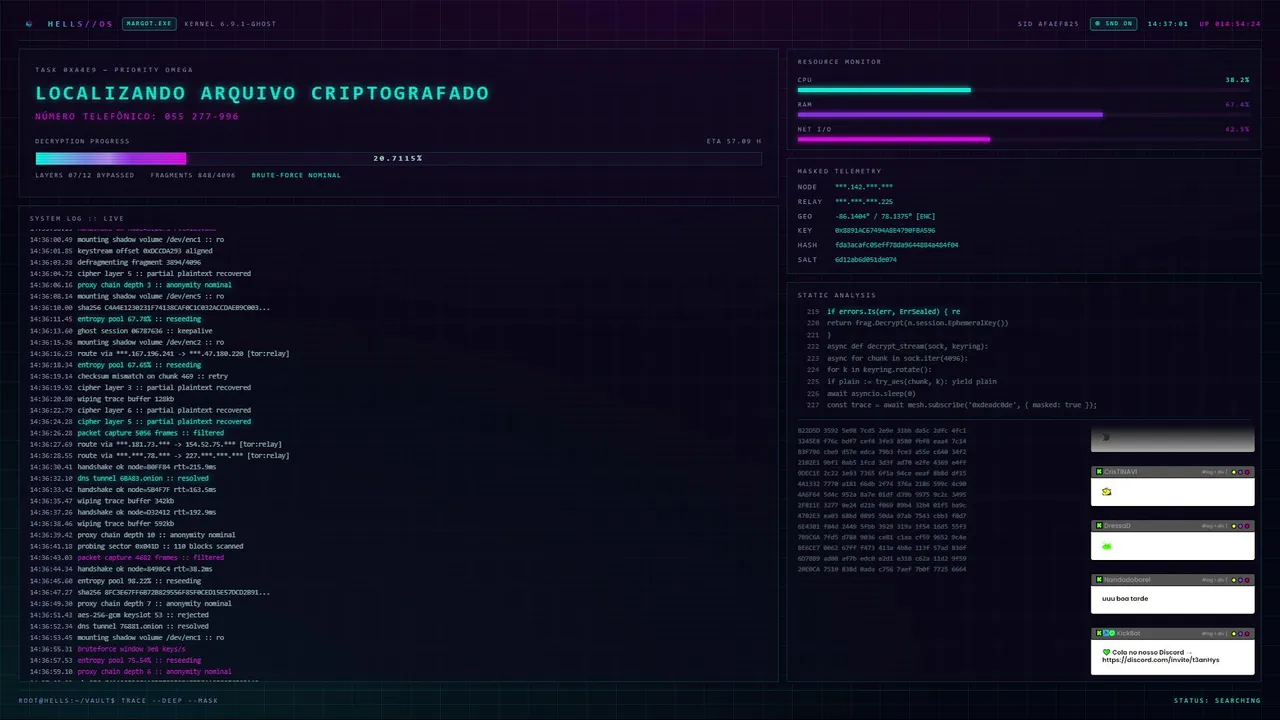Image resolution: width=1280 pixels, height=720 pixels.
Task: Click the magenta dot on DressaD's card header
Action: [x=1247, y=526]
